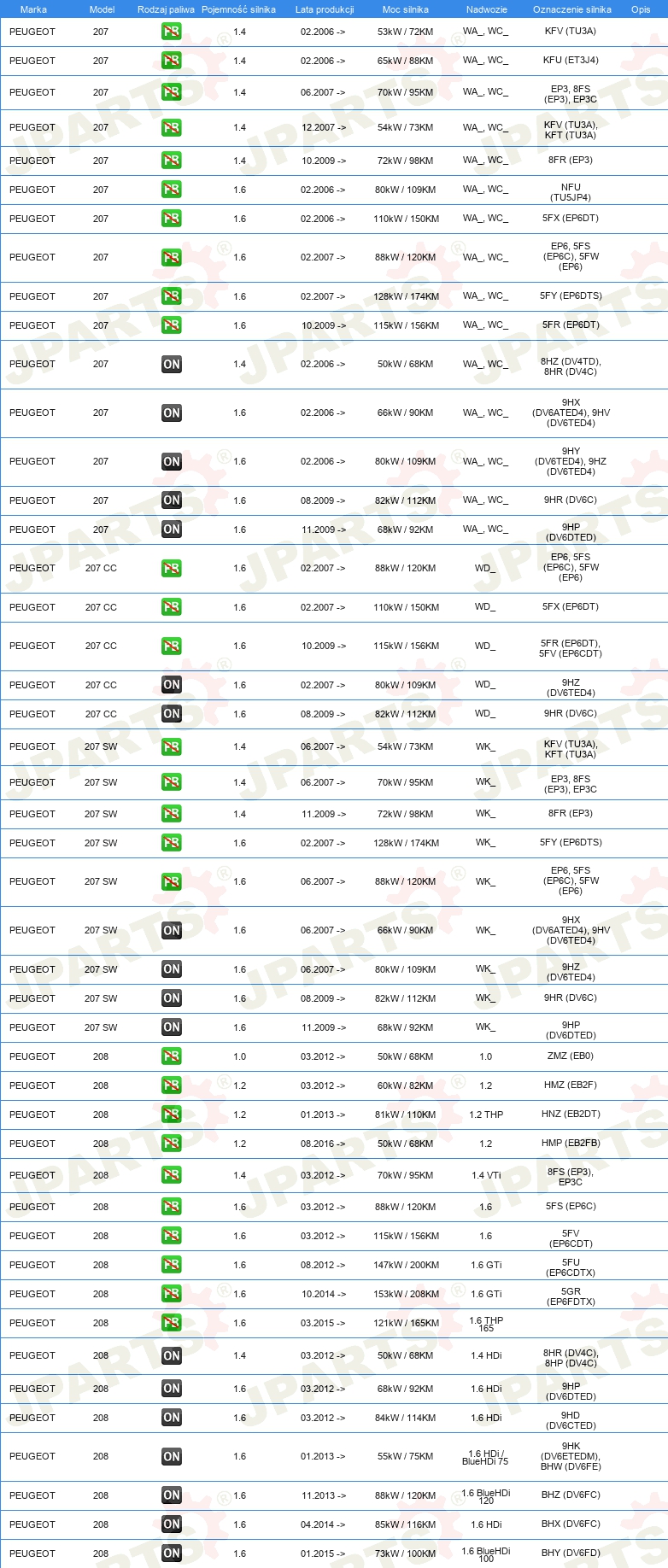
Task: Click the petrol icon in the 207 SW 128kW / 174KM row
Action: pos(172,843)
